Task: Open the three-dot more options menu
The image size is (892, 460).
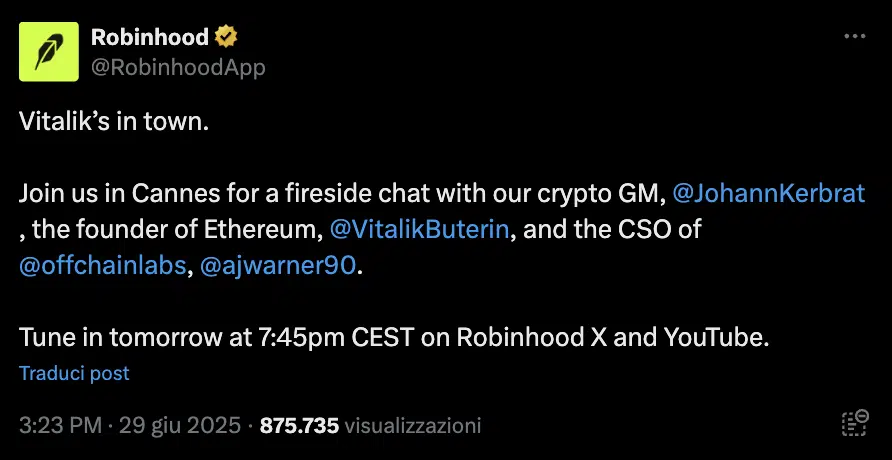Action: click(854, 36)
